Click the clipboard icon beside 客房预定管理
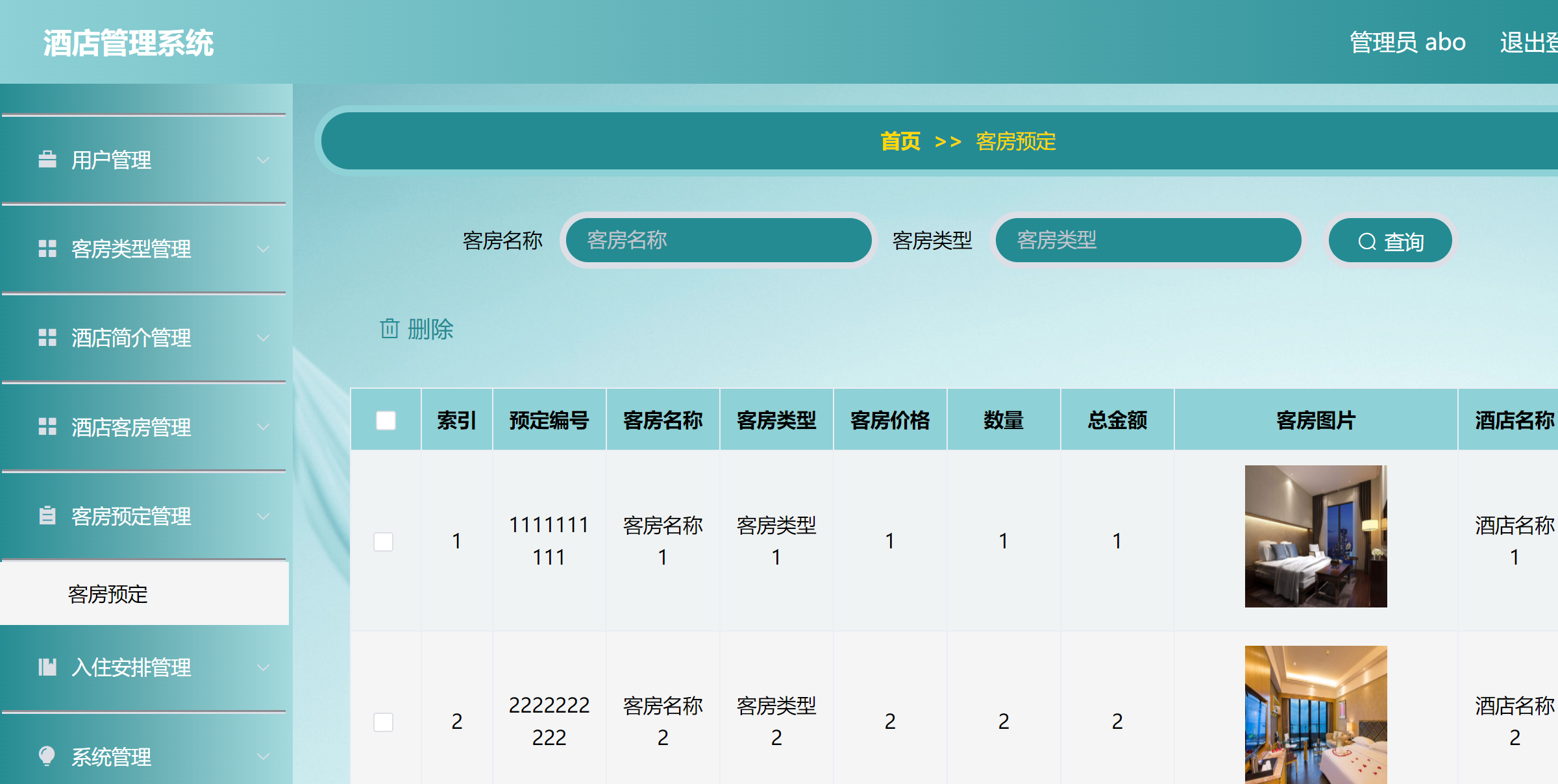1558x784 pixels. [x=47, y=516]
